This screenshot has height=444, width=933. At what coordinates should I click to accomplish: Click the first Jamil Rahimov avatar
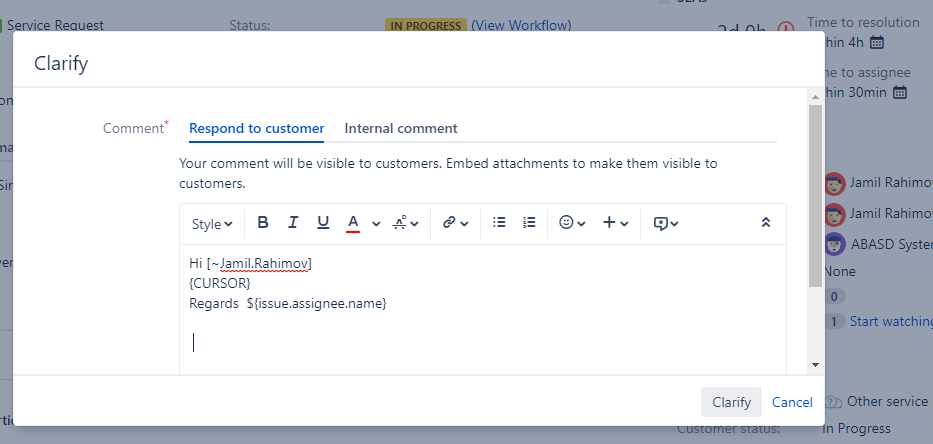click(834, 184)
